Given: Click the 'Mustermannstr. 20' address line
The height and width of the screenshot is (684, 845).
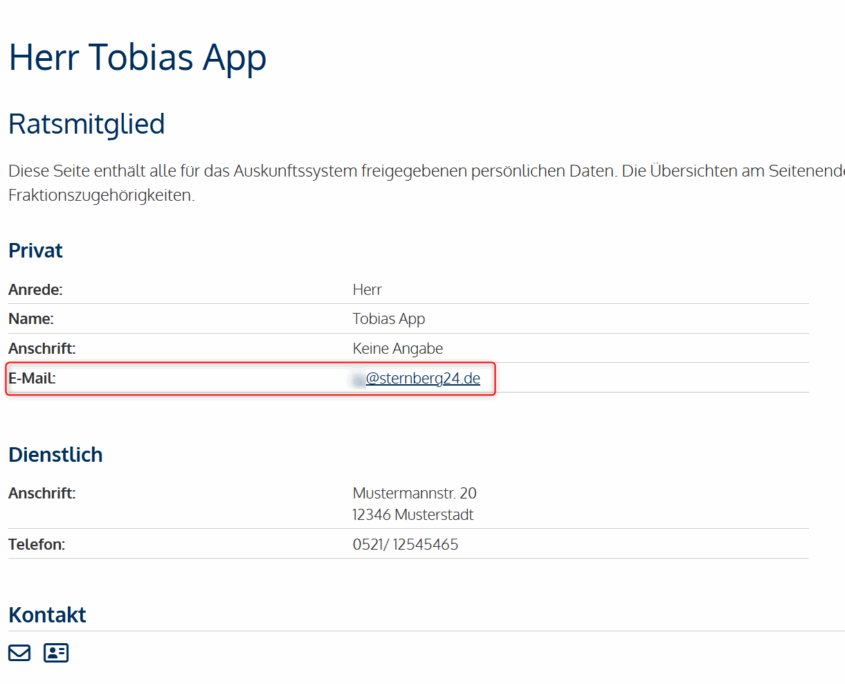Looking at the screenshot, I should coord(414,493).
